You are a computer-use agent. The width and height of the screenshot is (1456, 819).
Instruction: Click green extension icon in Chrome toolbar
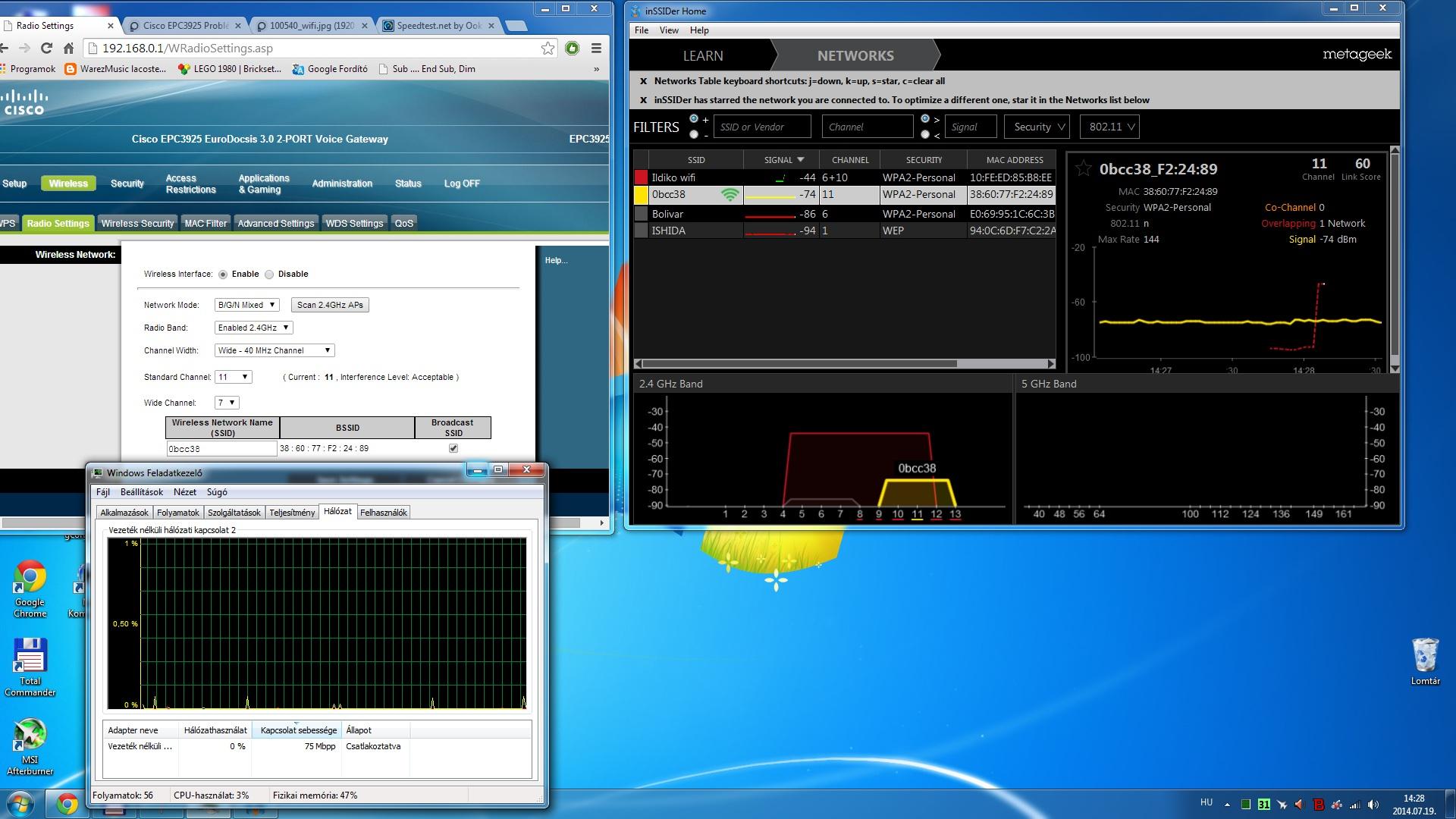pyautogui.click(x=573, y=48)
